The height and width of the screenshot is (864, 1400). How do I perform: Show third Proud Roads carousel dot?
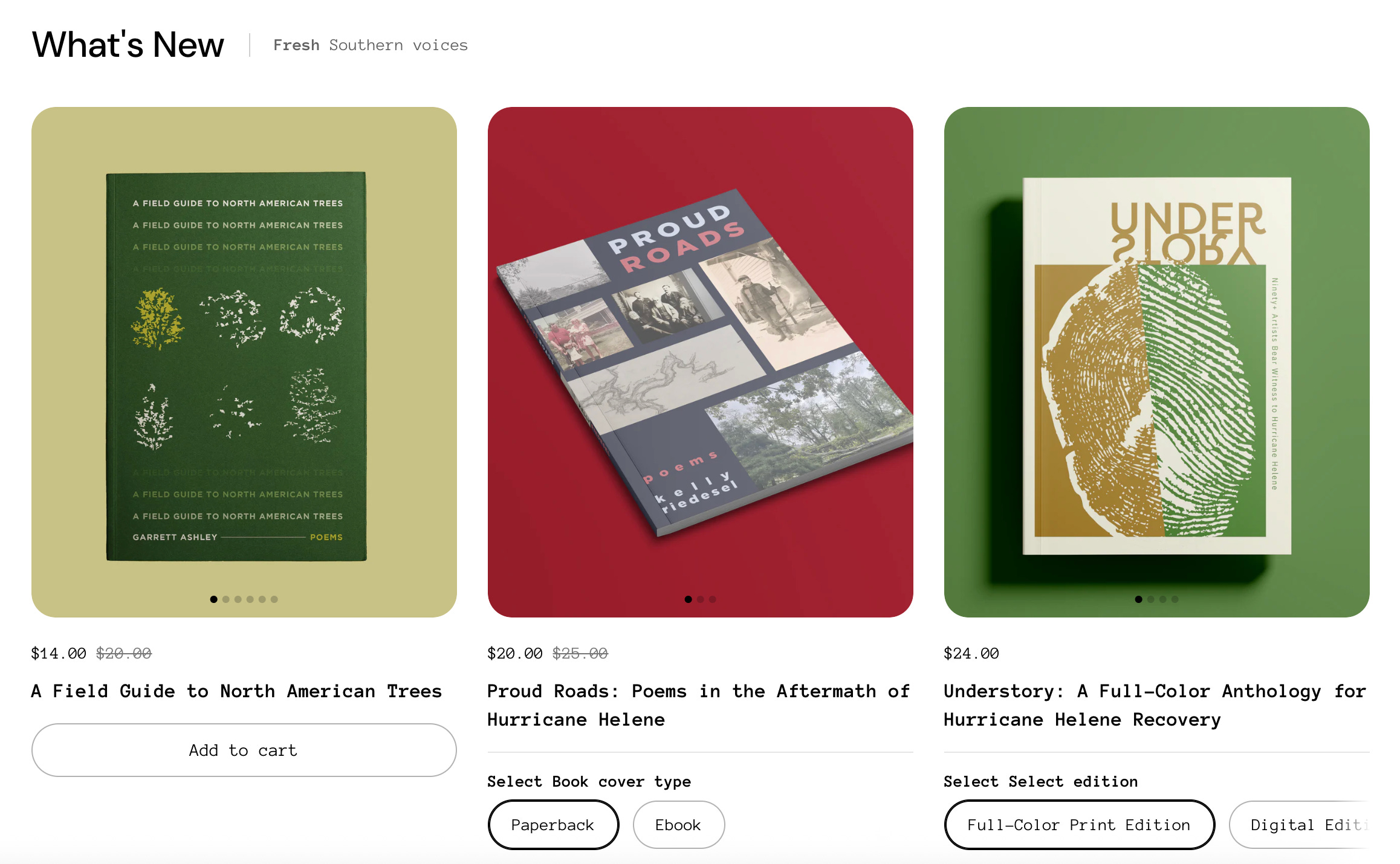point(712,599)
